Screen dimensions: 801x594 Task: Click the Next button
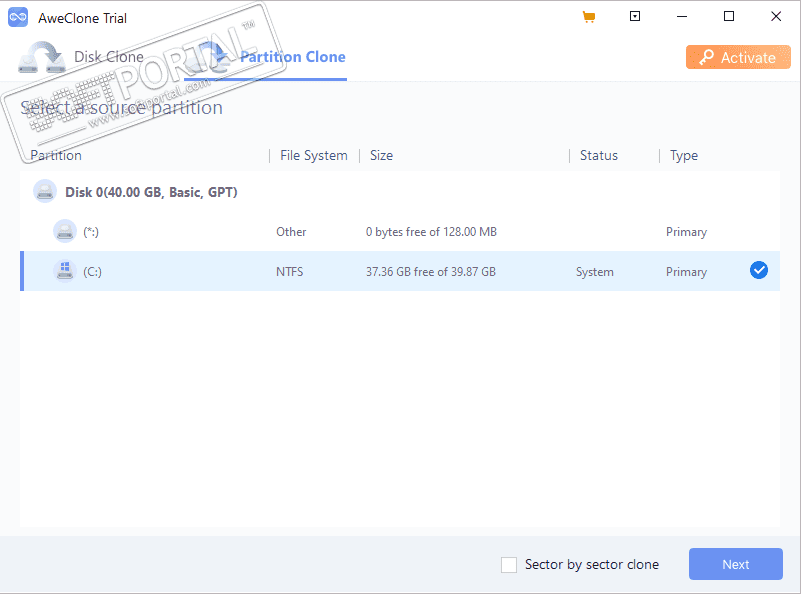click(x=736, y=564)
